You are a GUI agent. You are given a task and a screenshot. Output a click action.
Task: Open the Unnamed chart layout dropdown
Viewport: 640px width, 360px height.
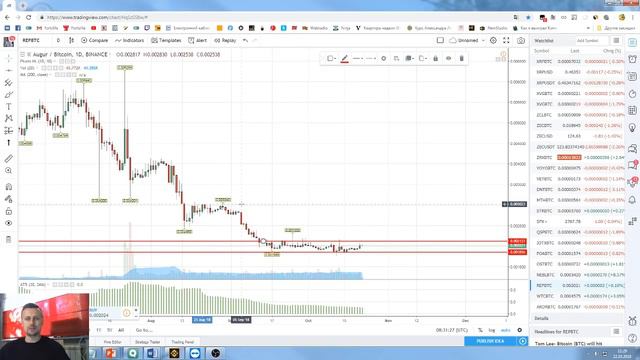click(x=467, y=40)
